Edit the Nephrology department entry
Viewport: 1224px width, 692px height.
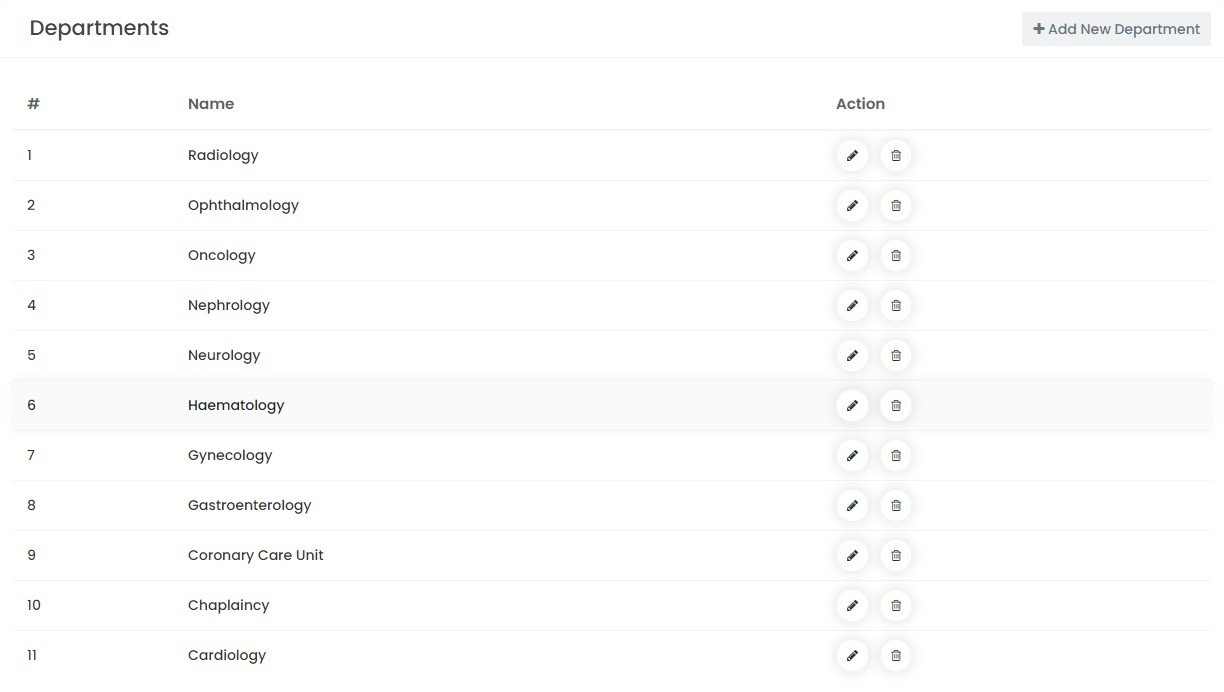(852, 305)
